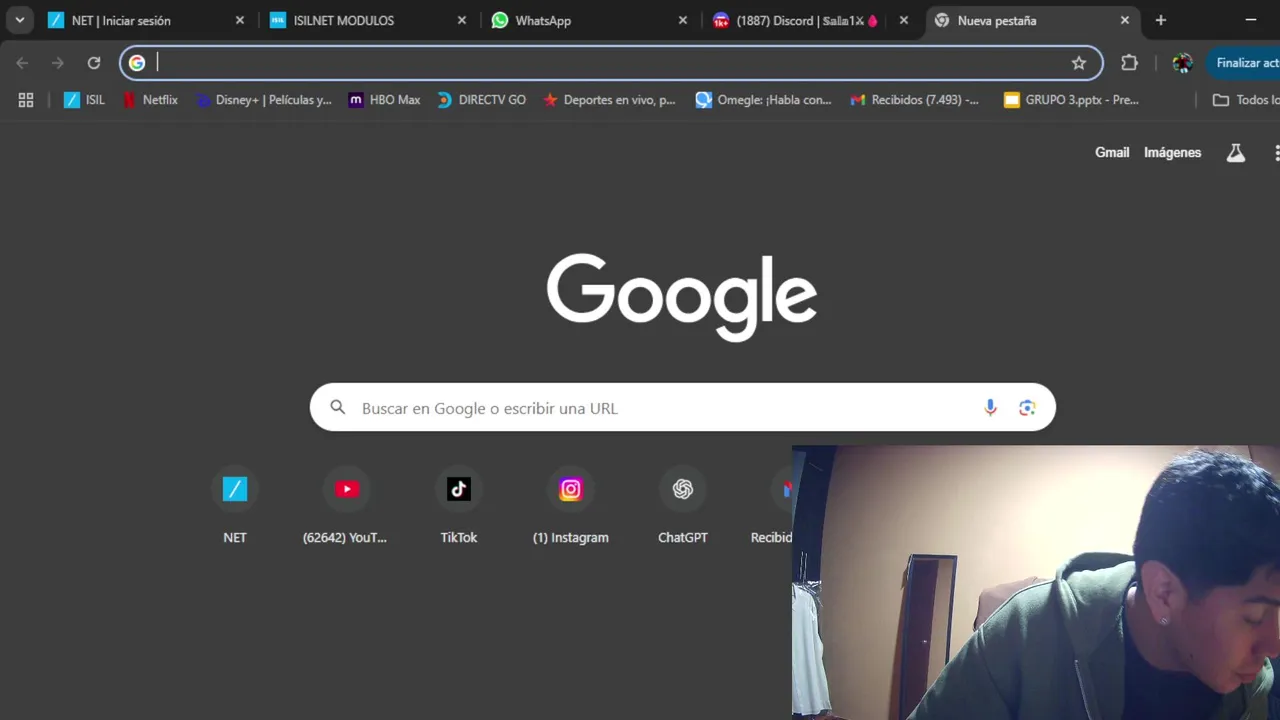
Task: Open the NET shortcut tile
Action: click(x=235, y=505)
